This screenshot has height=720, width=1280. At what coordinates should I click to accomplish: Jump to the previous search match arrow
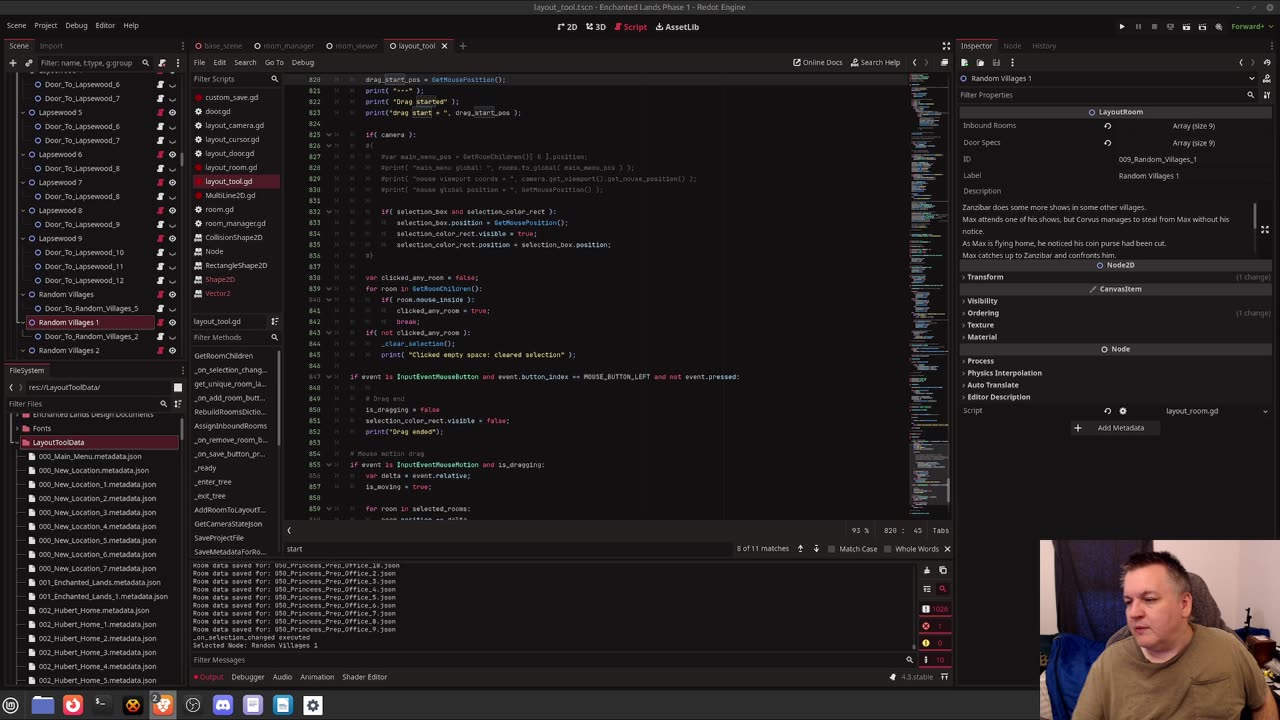click(800, 549)
